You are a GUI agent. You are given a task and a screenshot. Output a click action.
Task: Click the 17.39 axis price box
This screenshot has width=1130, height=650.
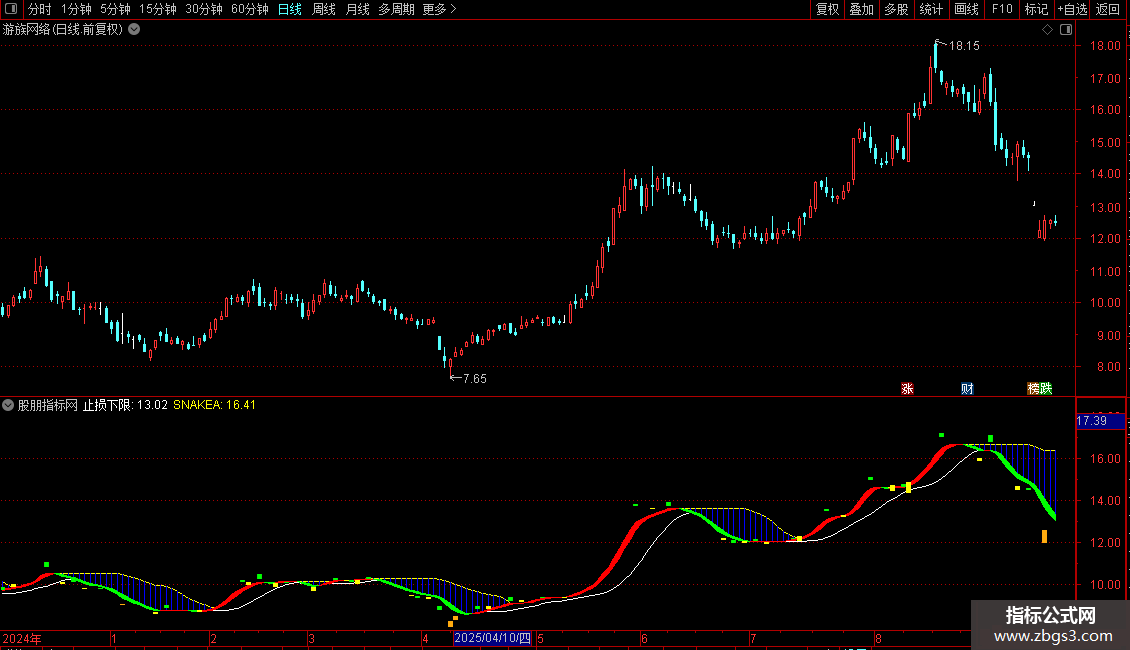click(1100, 421)
